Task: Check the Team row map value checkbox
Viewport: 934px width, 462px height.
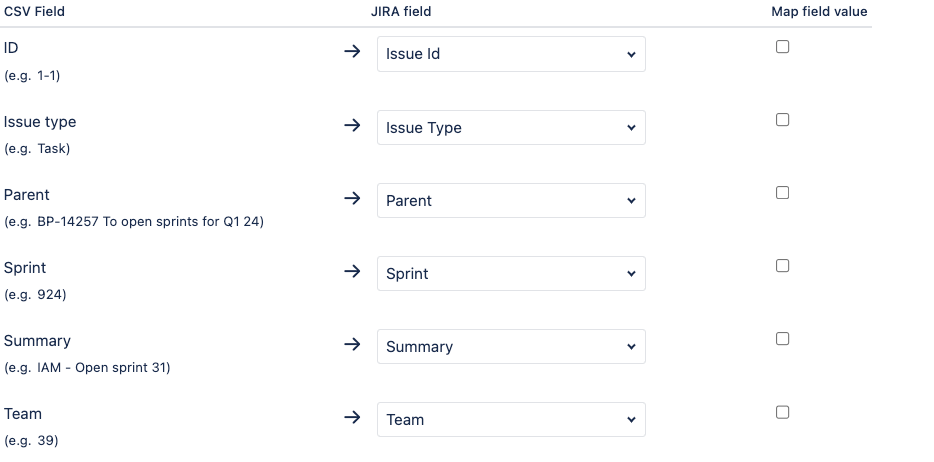Action: 782,411
